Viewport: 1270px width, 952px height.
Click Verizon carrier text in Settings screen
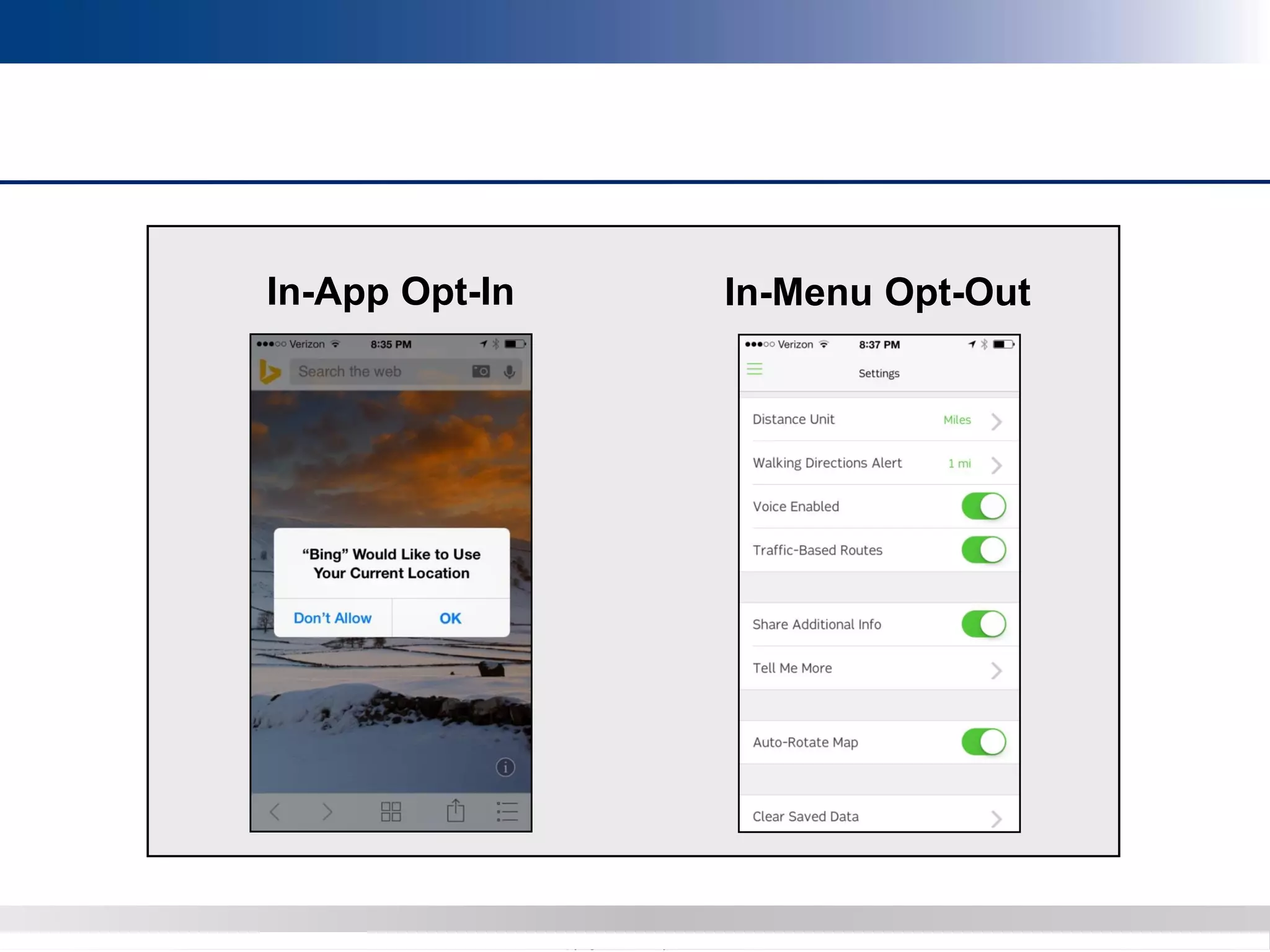pos(795,345)
